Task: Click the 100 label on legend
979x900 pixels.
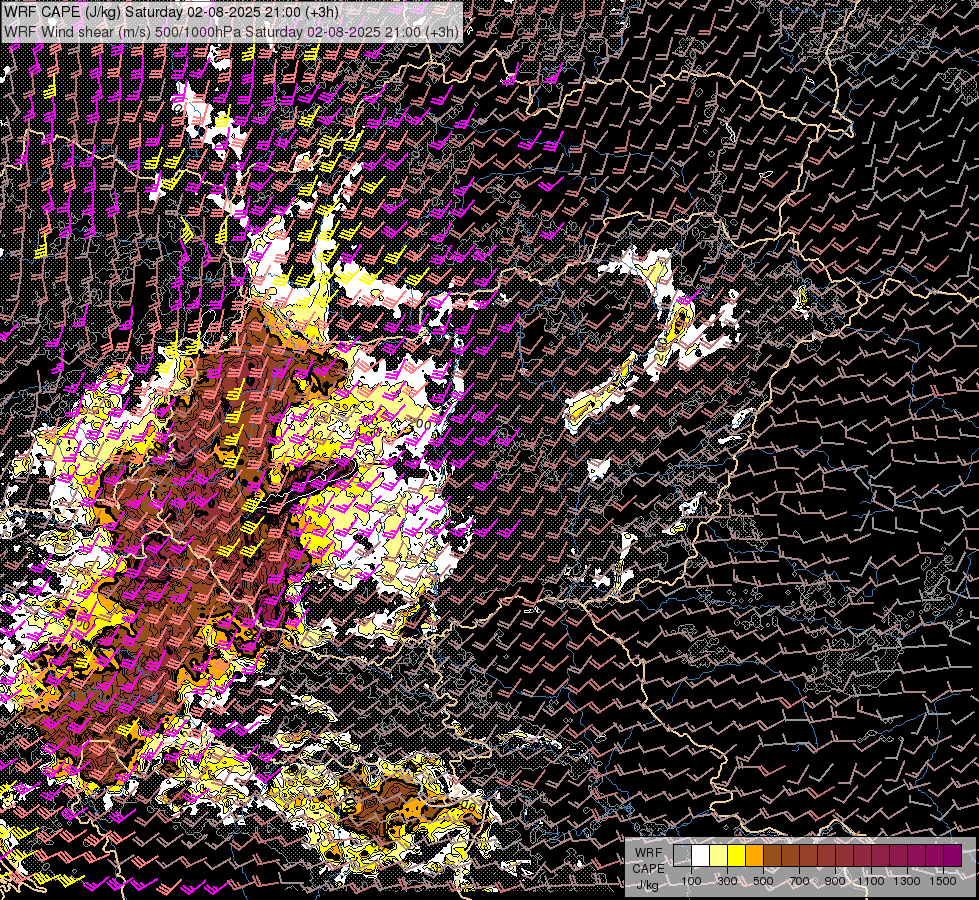Action: [691, 881]
